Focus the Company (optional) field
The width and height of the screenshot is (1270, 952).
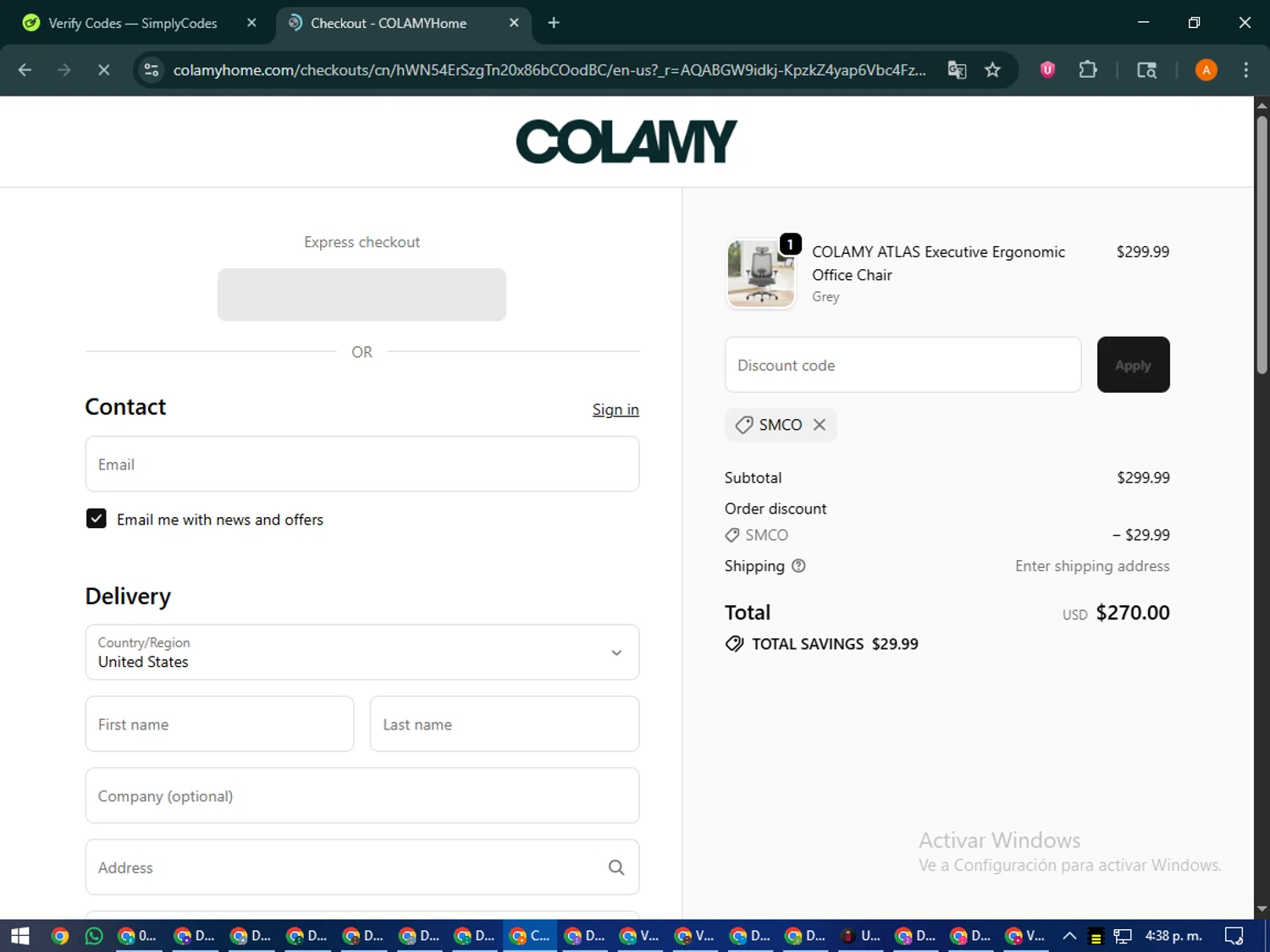click(362, 795)
